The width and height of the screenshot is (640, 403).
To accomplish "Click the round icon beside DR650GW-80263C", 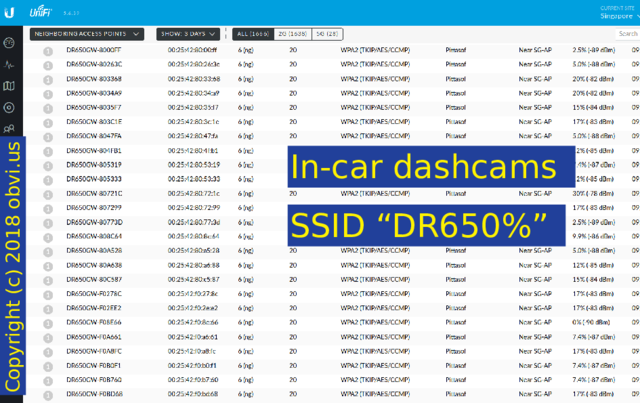I will [x=48, y=65].
